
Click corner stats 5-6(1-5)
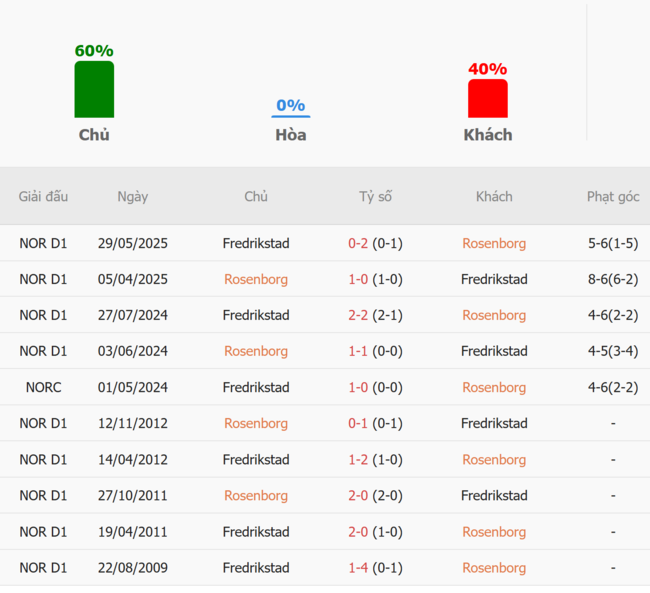(613, 243)
